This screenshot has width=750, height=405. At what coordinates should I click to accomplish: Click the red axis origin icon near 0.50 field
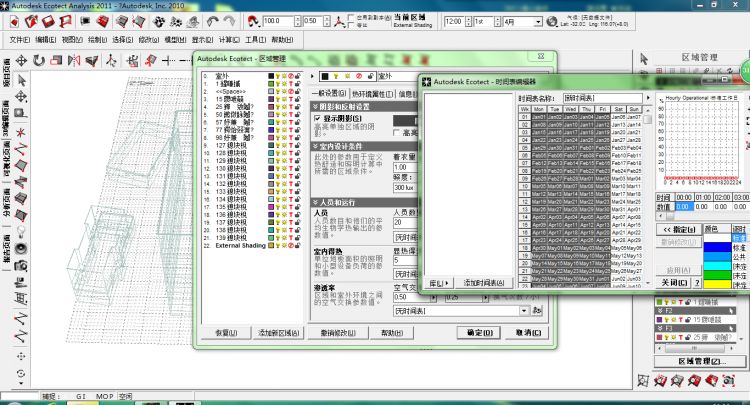tap(339, 22)
